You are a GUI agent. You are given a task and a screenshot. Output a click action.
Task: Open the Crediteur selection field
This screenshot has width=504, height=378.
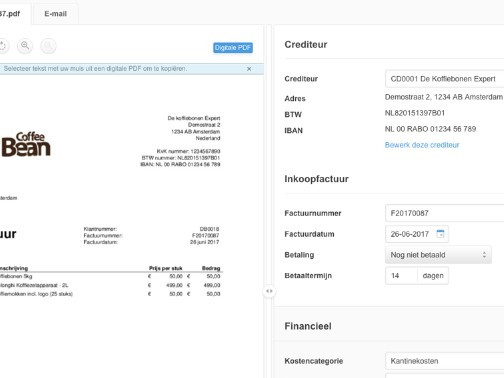click(445, 79)
